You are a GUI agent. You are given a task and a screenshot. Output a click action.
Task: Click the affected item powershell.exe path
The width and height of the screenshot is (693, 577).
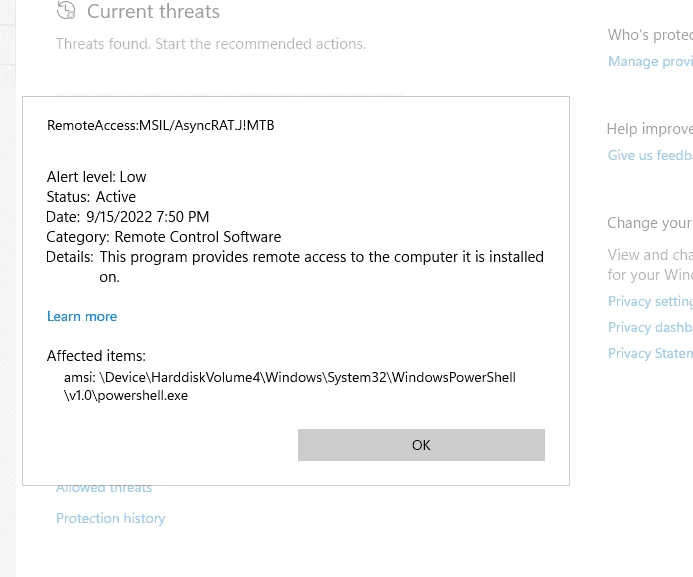[x=289, y=386]
